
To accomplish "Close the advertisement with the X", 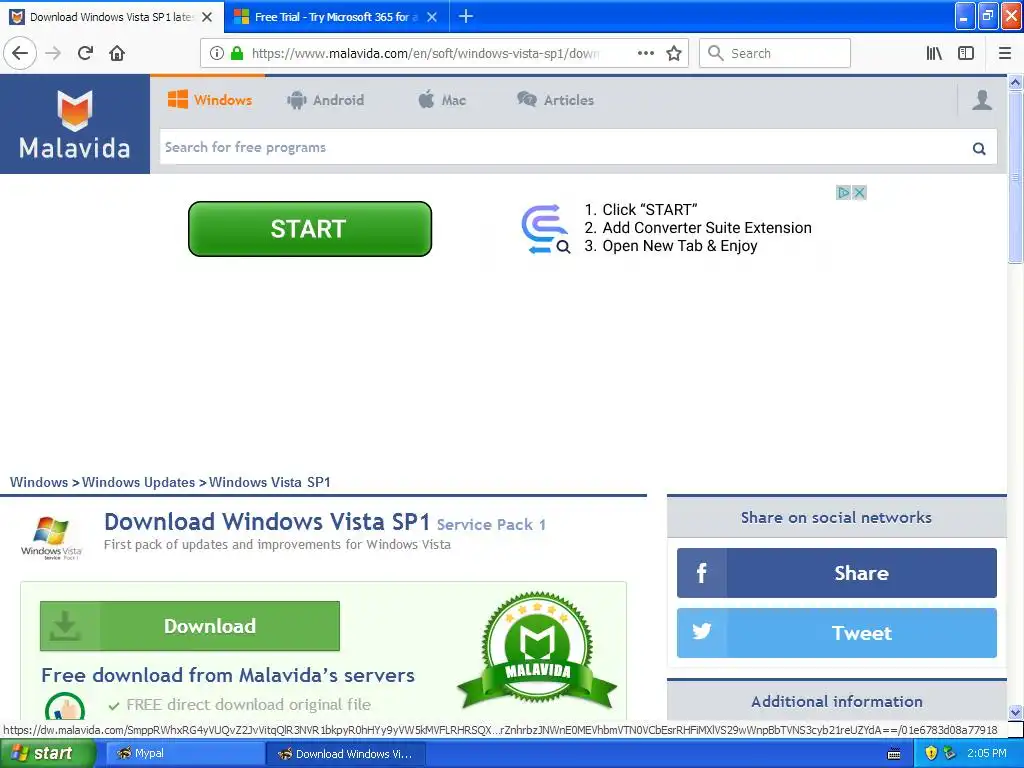I will [x=859, y=193].
